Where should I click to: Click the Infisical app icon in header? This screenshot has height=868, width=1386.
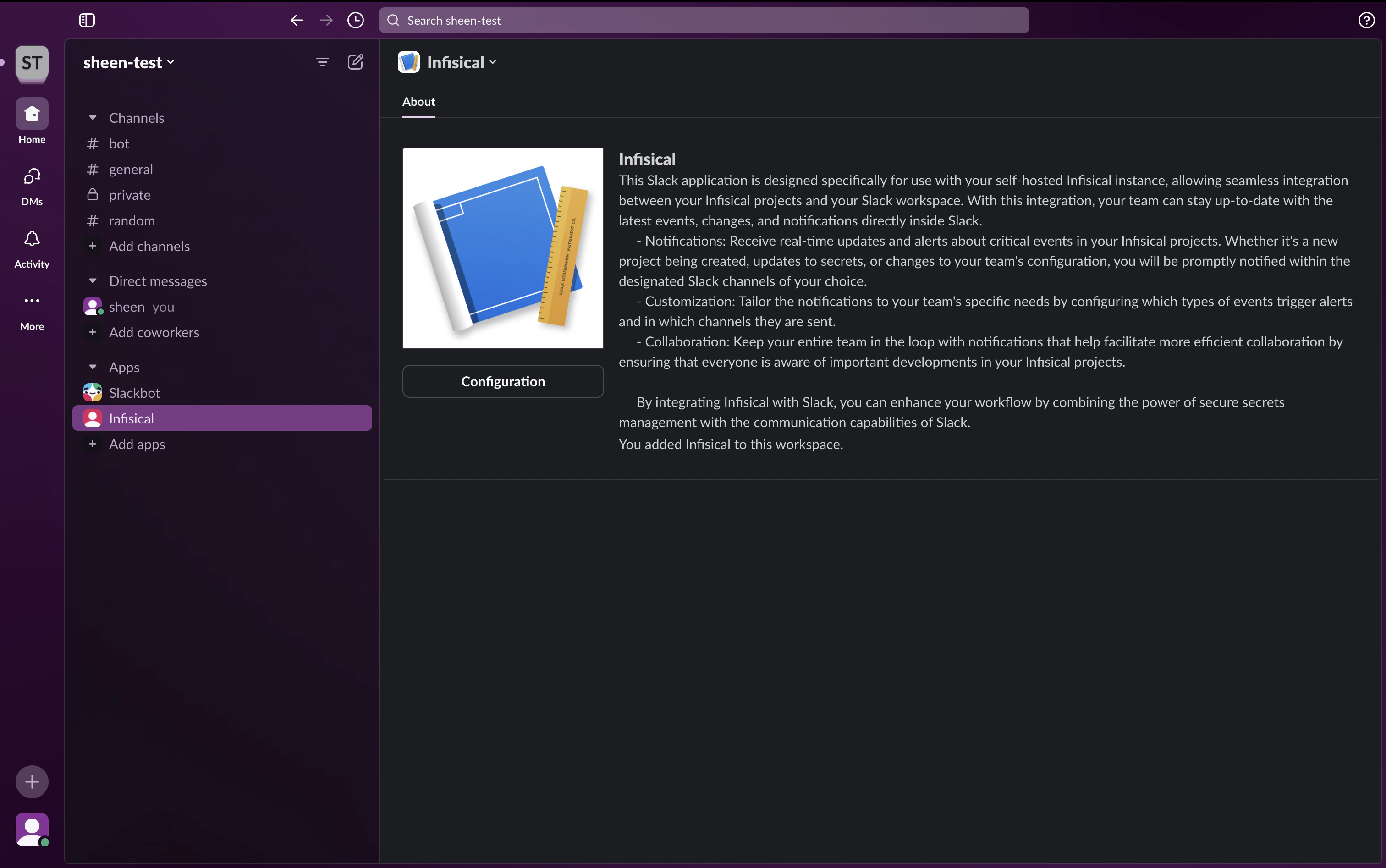409,62
